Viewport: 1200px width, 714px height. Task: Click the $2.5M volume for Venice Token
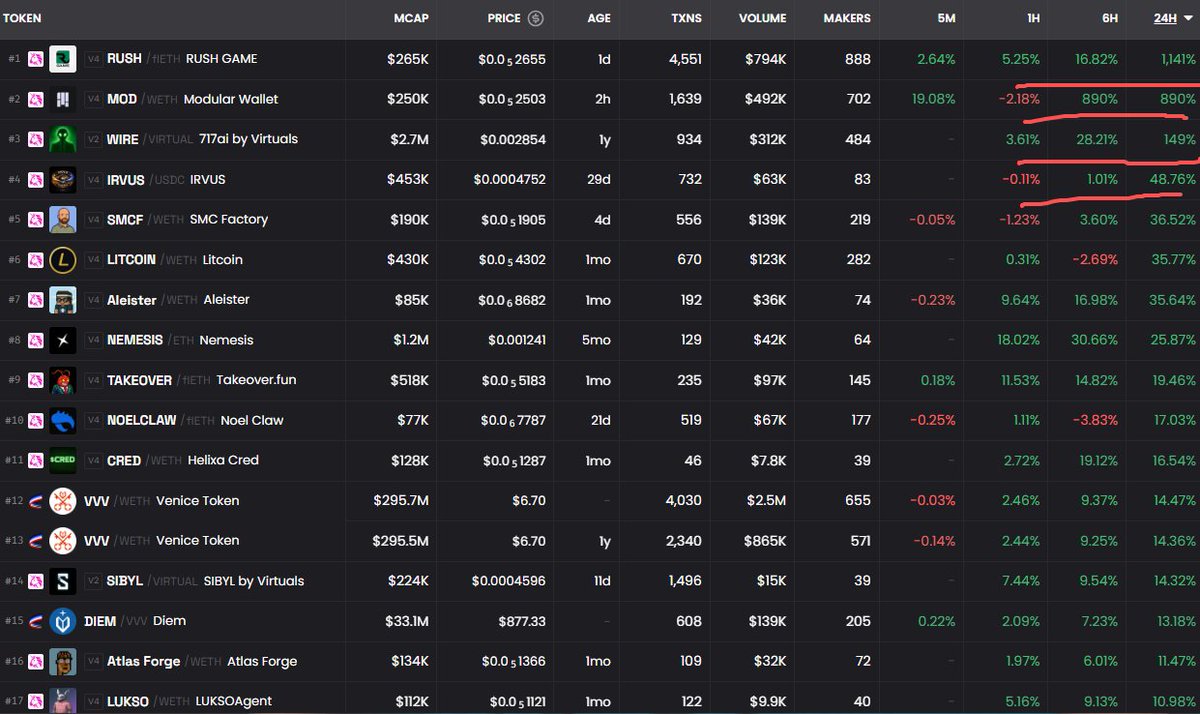765,501
